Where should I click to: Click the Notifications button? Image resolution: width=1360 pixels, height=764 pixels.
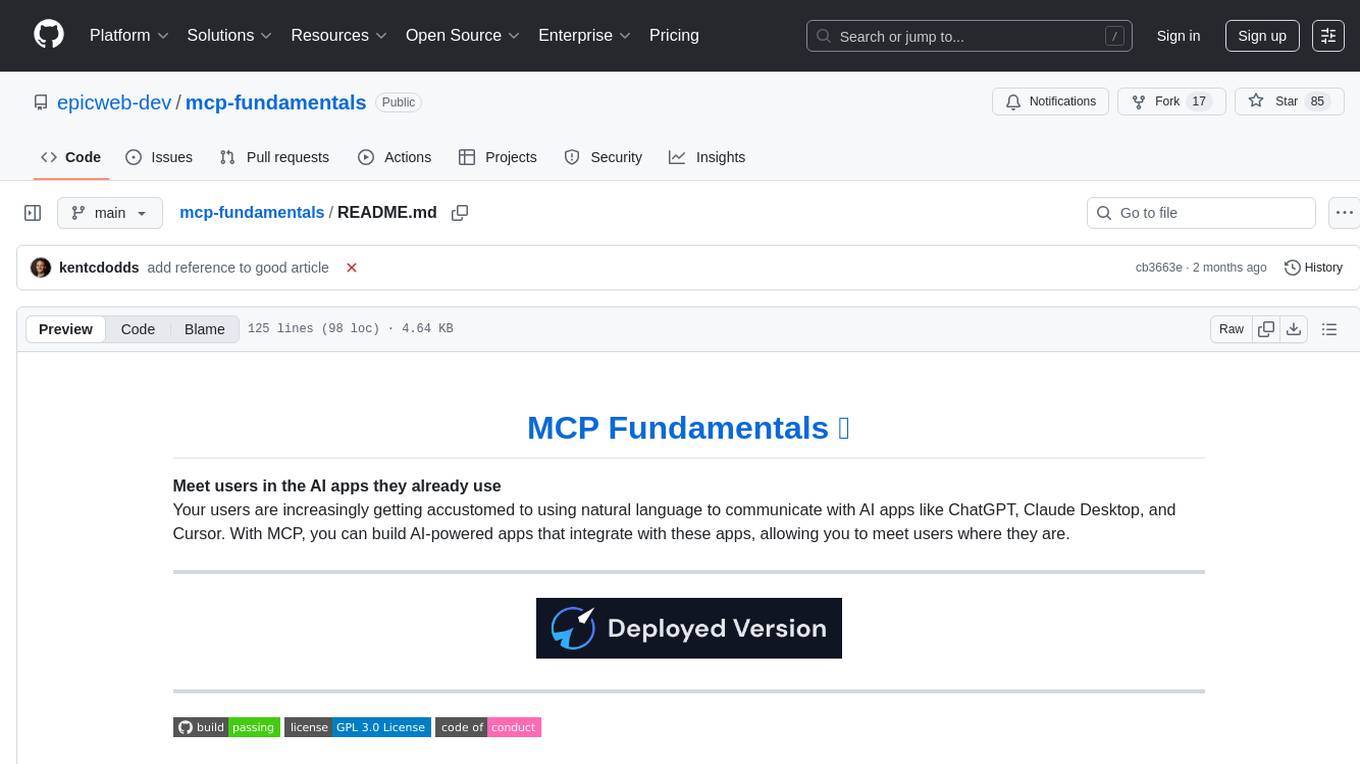1050,102
